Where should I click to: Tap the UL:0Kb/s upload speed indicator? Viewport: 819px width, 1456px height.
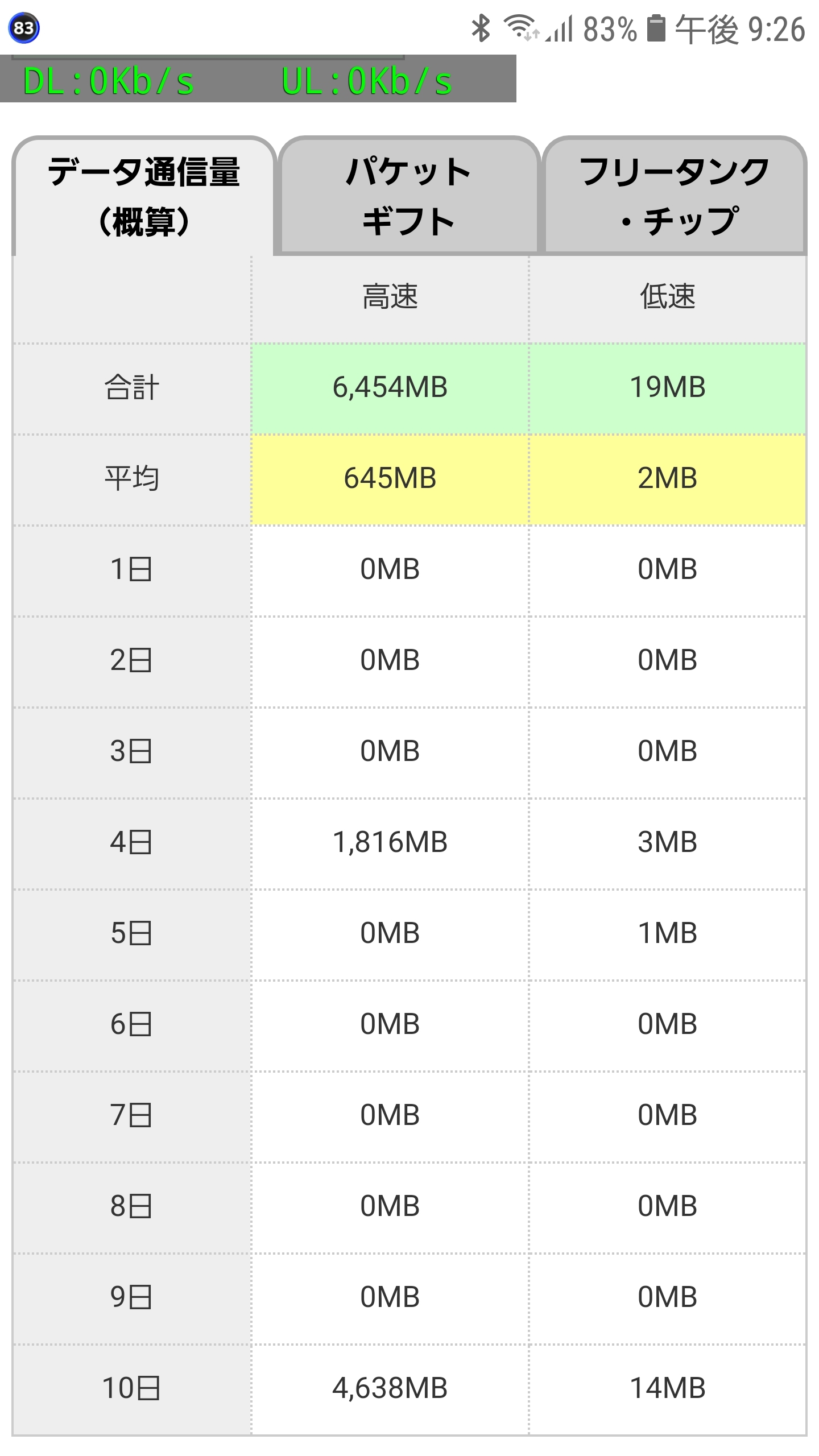coord(367,81)
